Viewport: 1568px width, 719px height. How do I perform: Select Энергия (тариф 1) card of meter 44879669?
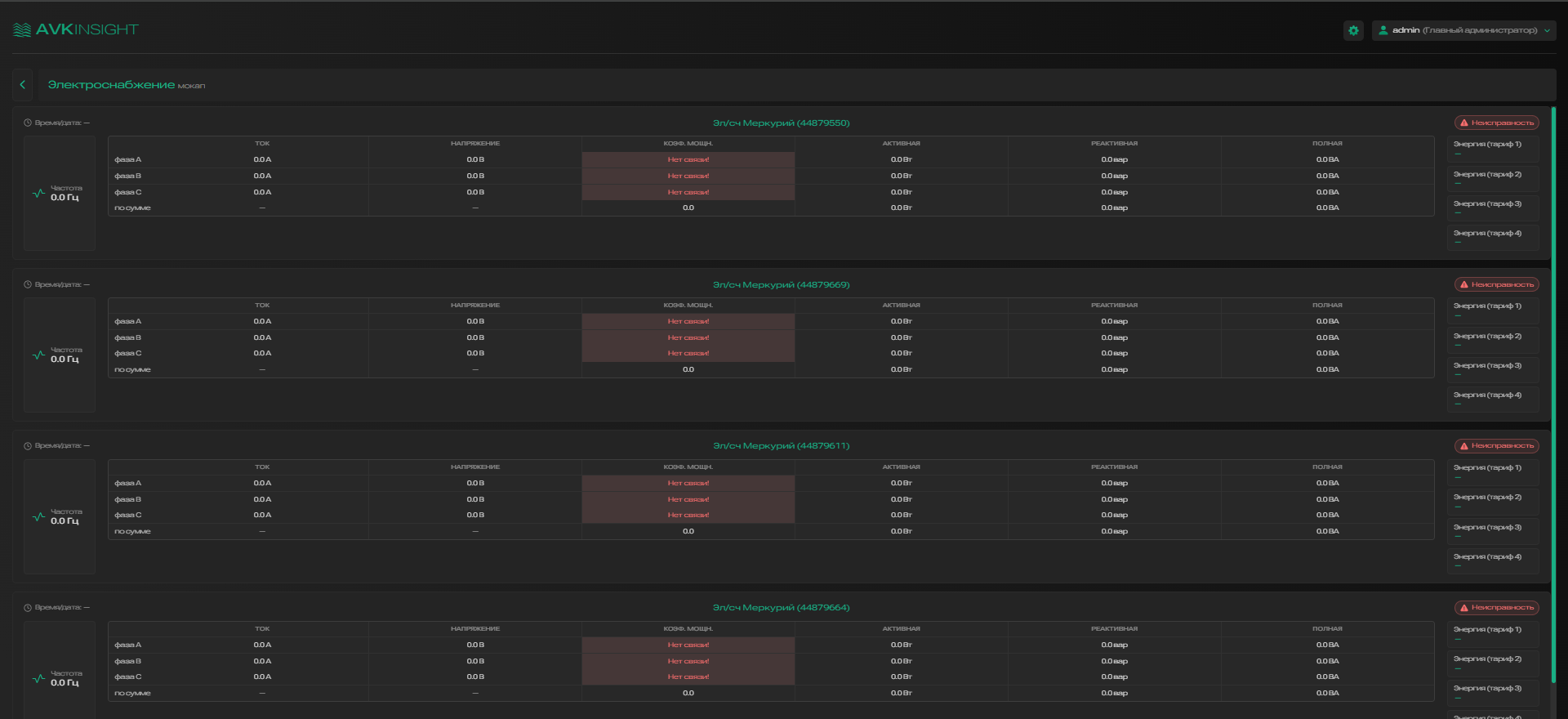click(x=1493, y=310)
